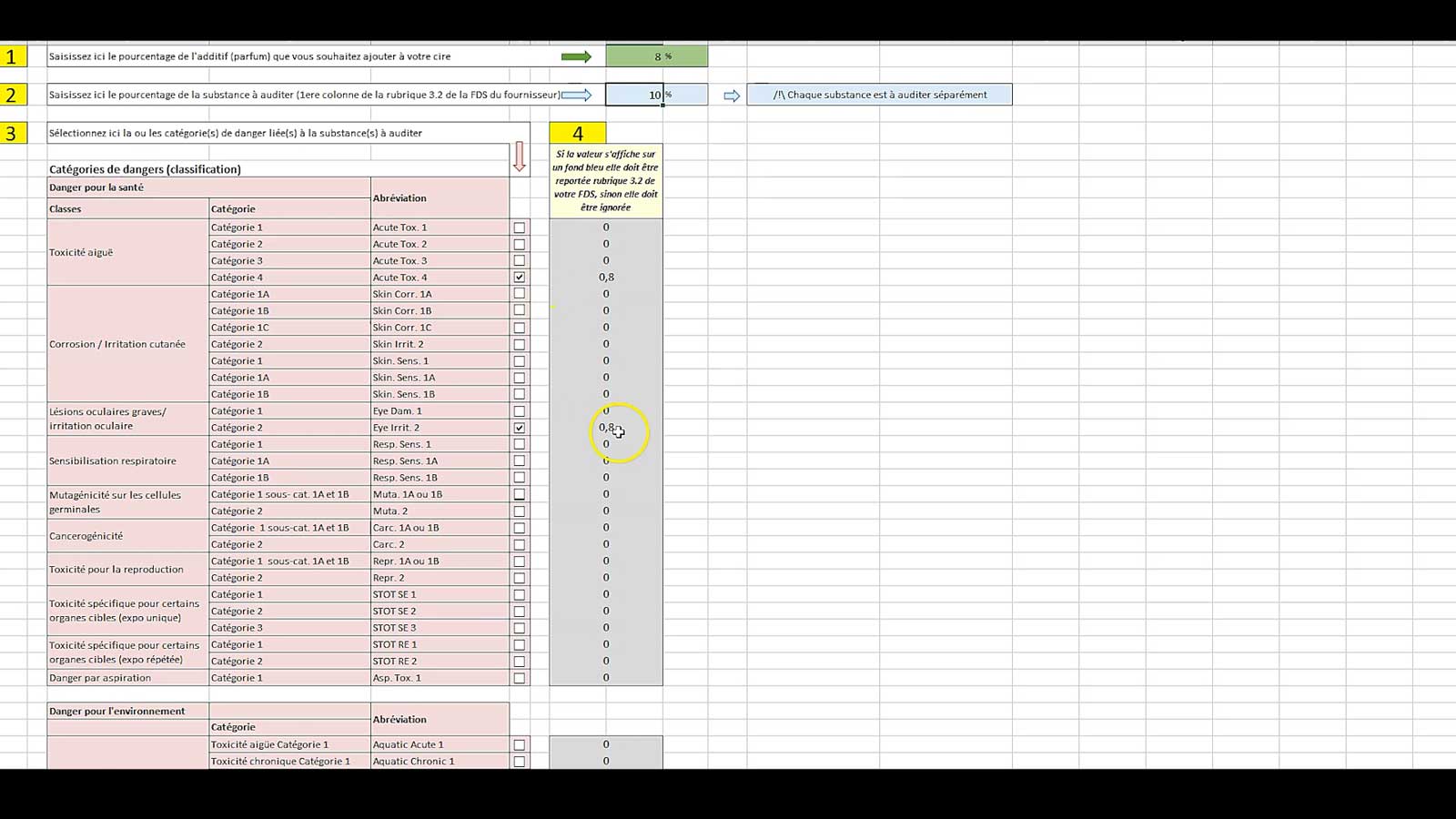Click the 'Chaque substance est à auditer séparément' note
Screen dimensions: 1456x819
coord(879,95)
